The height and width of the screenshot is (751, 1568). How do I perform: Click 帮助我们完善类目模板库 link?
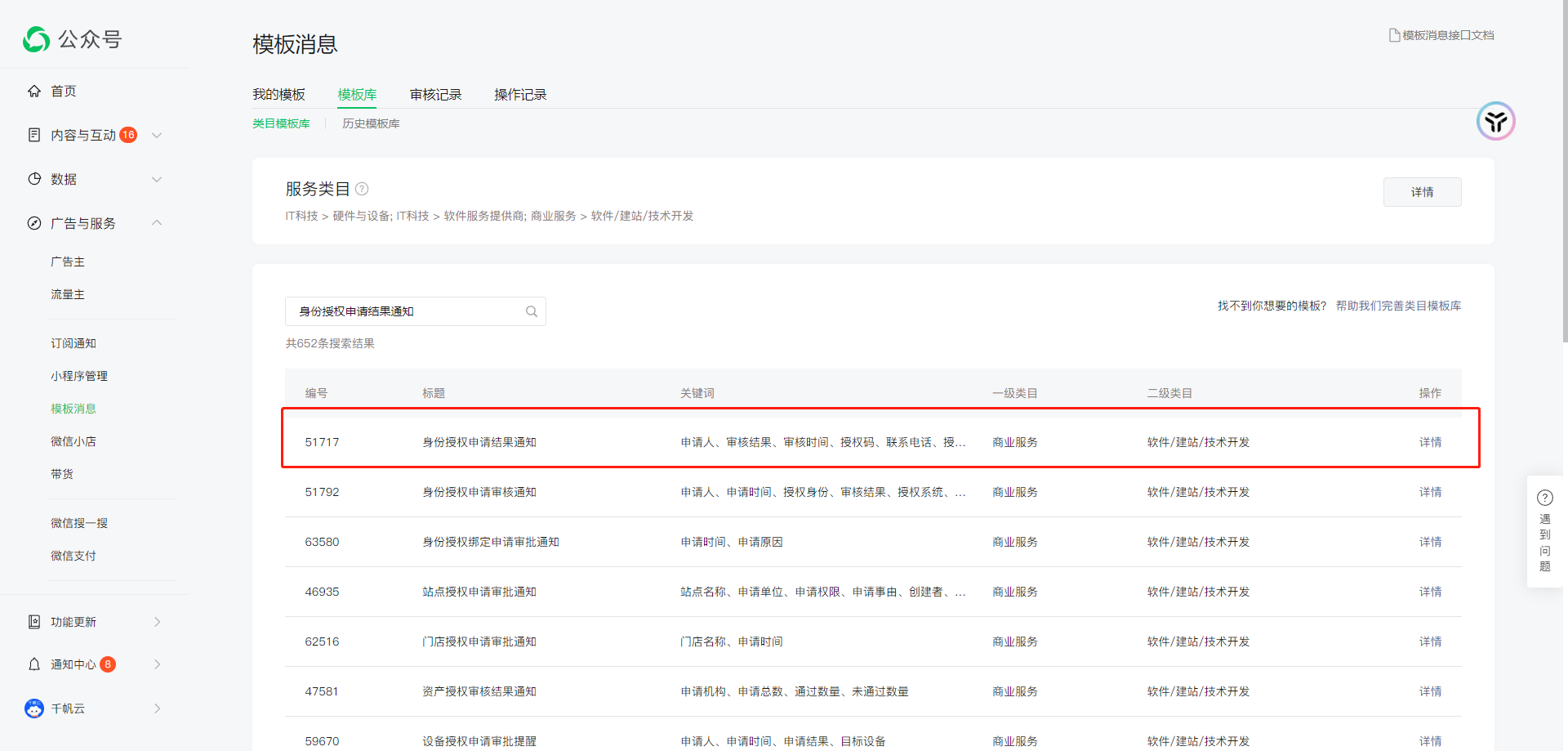point(1398,306)
